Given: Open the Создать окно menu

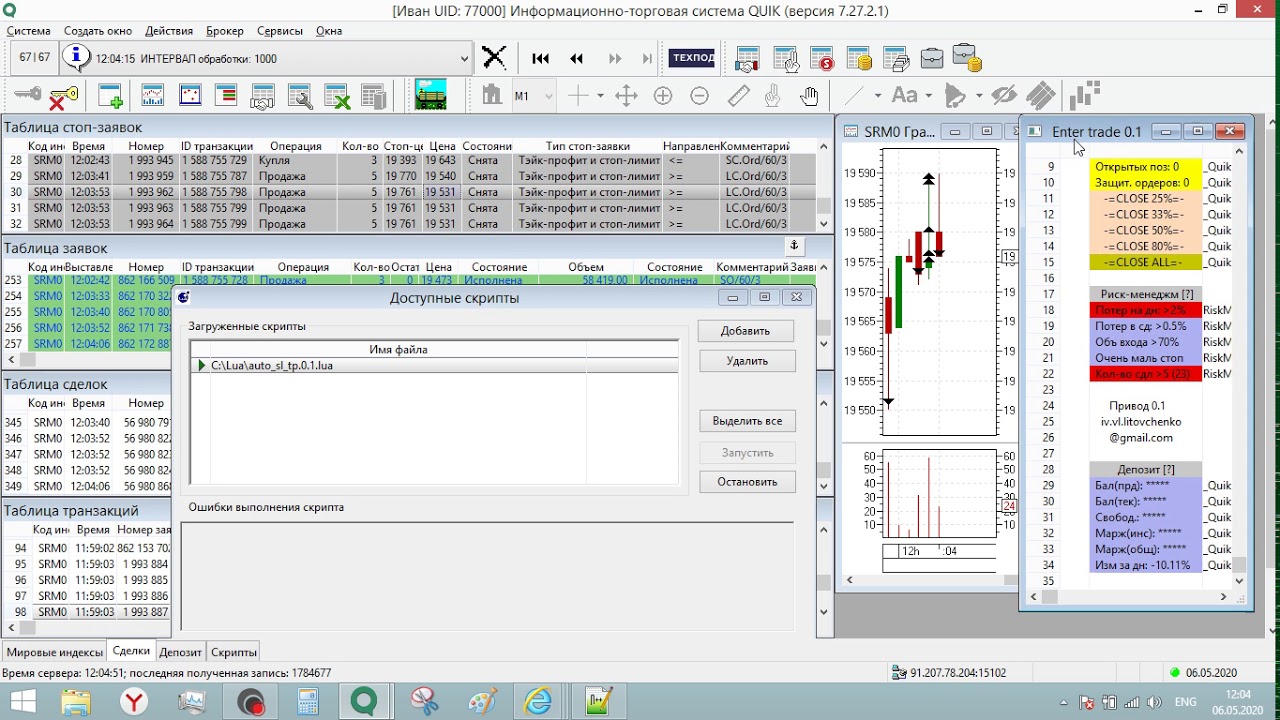Looking at the screenshot, I should 98,31.
